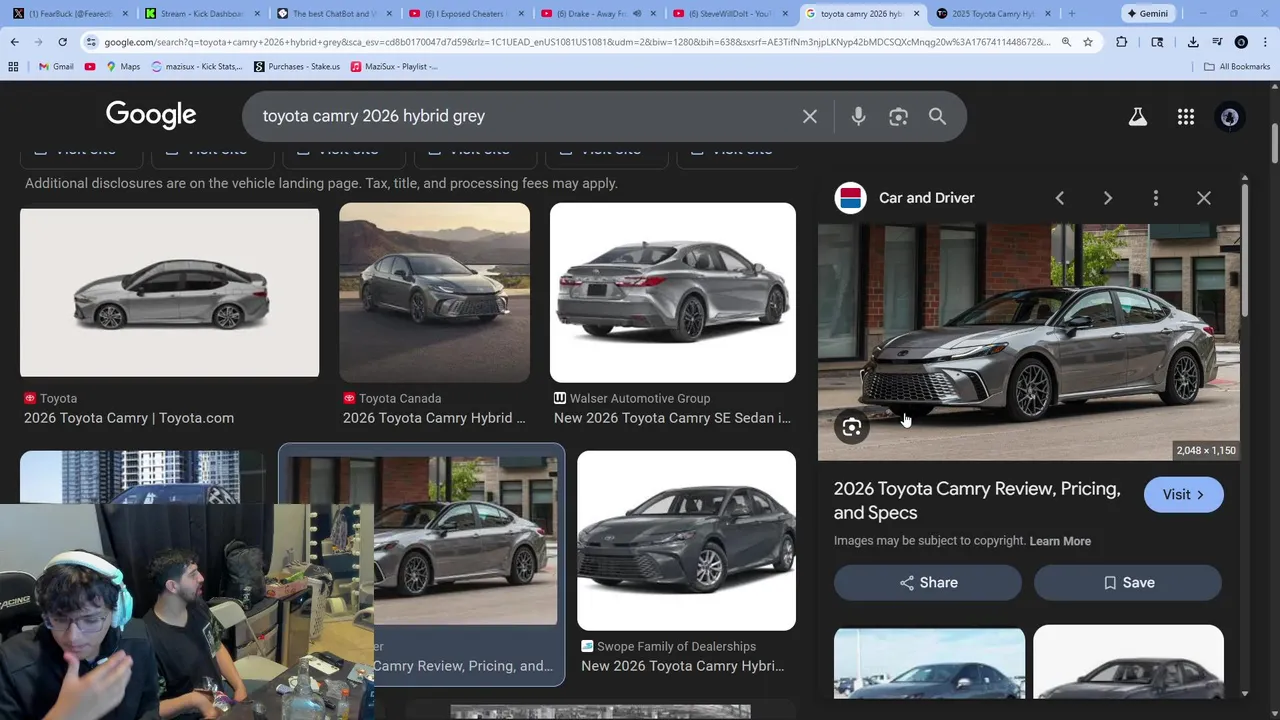Click the preview panel vertical scrollbar
Image resolution: width=1280 pixels, height=720 pixels.
1245,250
